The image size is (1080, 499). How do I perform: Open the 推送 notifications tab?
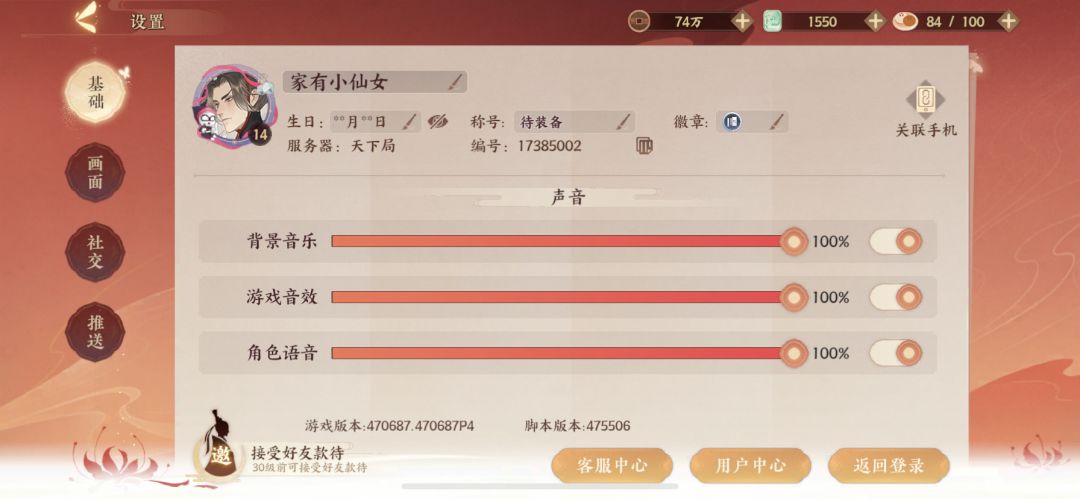pyautogui.click(x=95, y=332)
